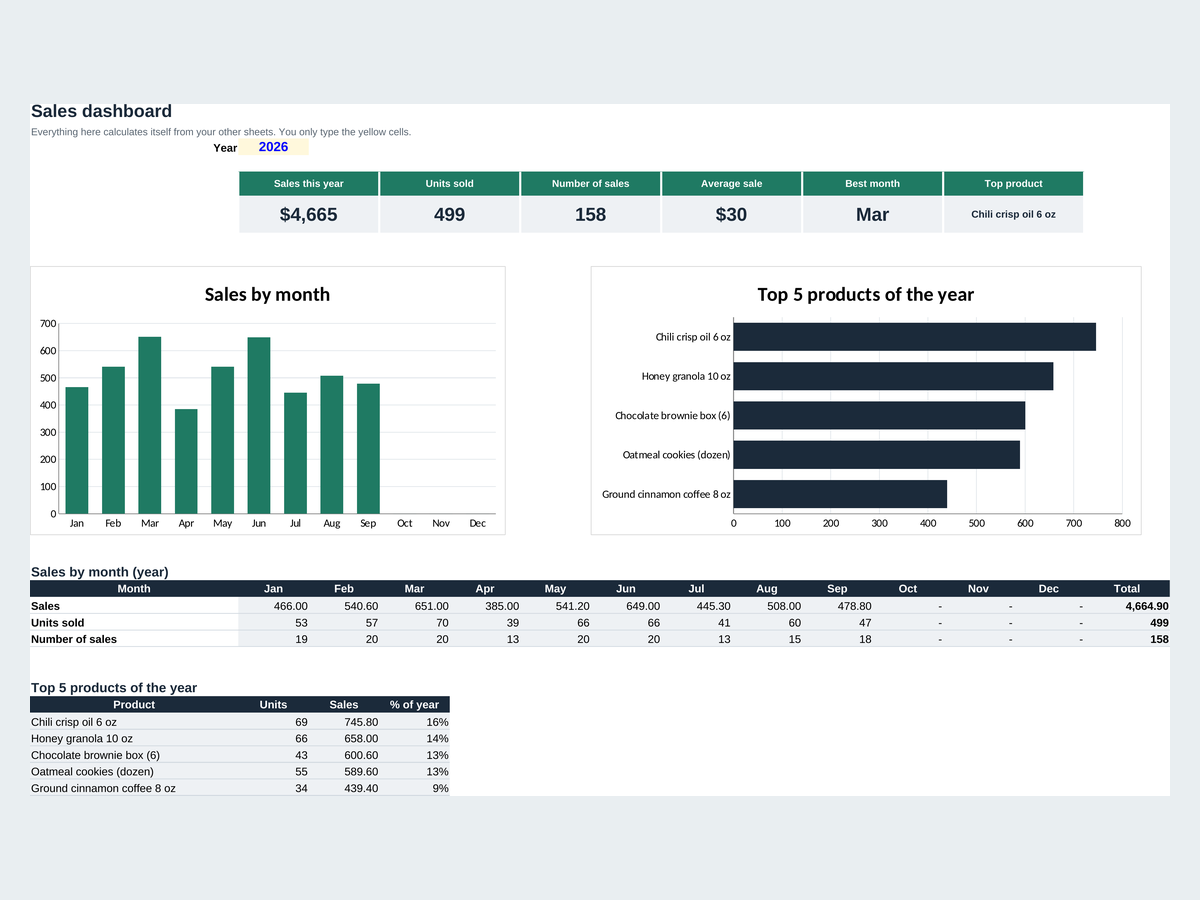Click 'Chocolate brownie box (6)' table row name
Image resolution: width=1200 pixels, height=900 pixels.
tap(134, 755)
